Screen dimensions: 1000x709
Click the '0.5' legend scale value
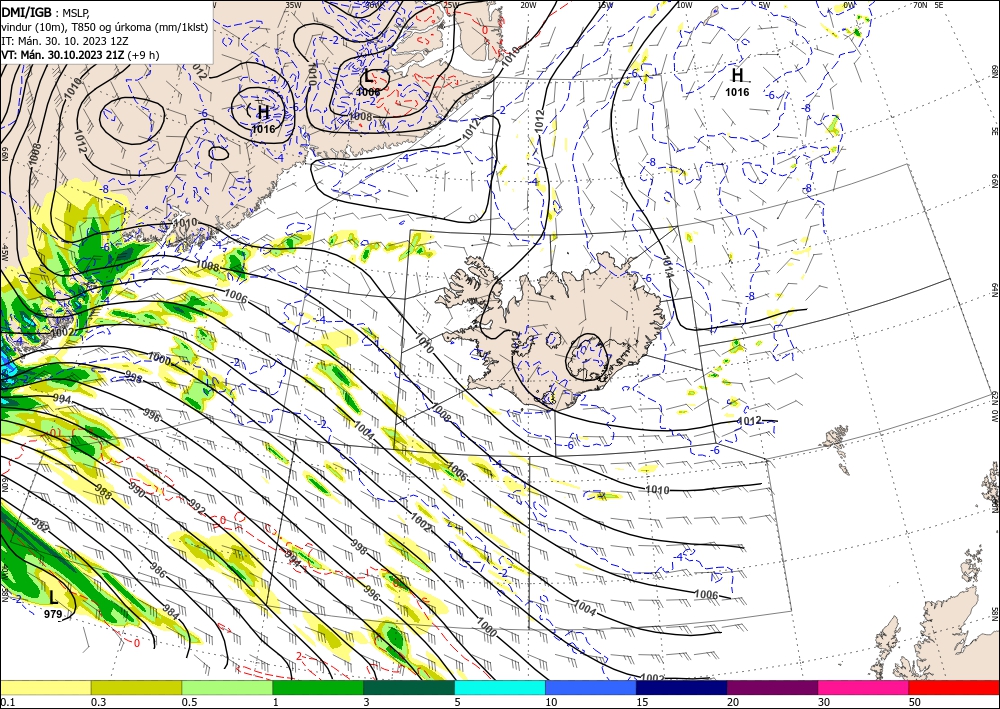point(189,702)
